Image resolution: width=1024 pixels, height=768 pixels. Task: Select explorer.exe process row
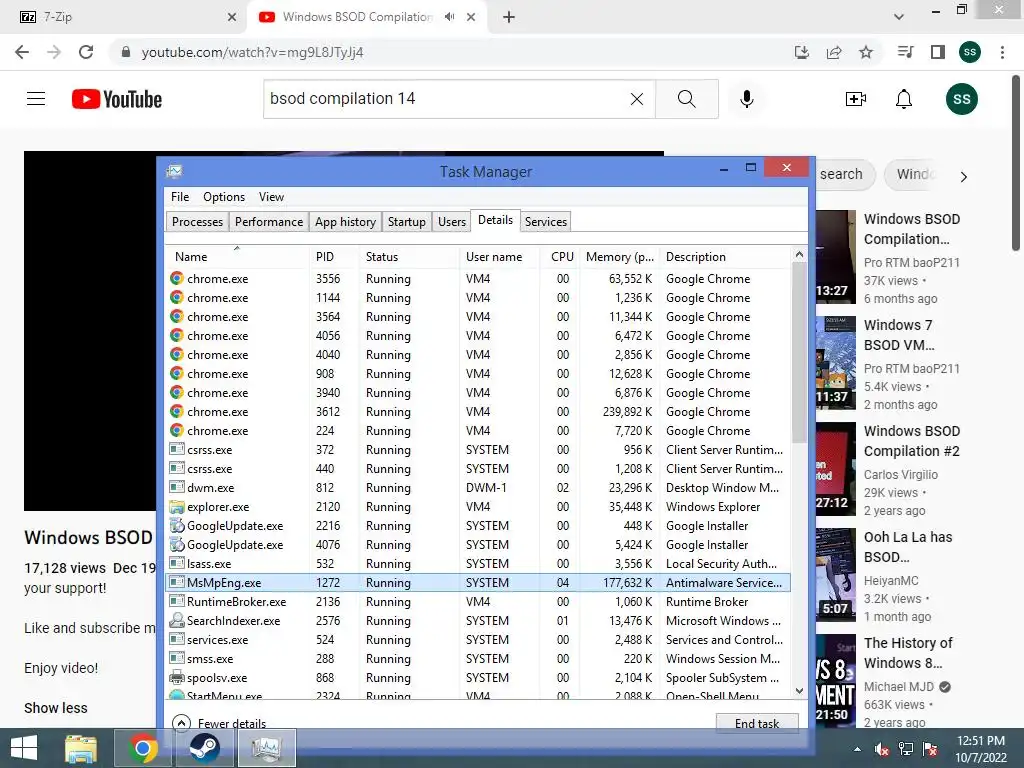click(x=478, y=507)
